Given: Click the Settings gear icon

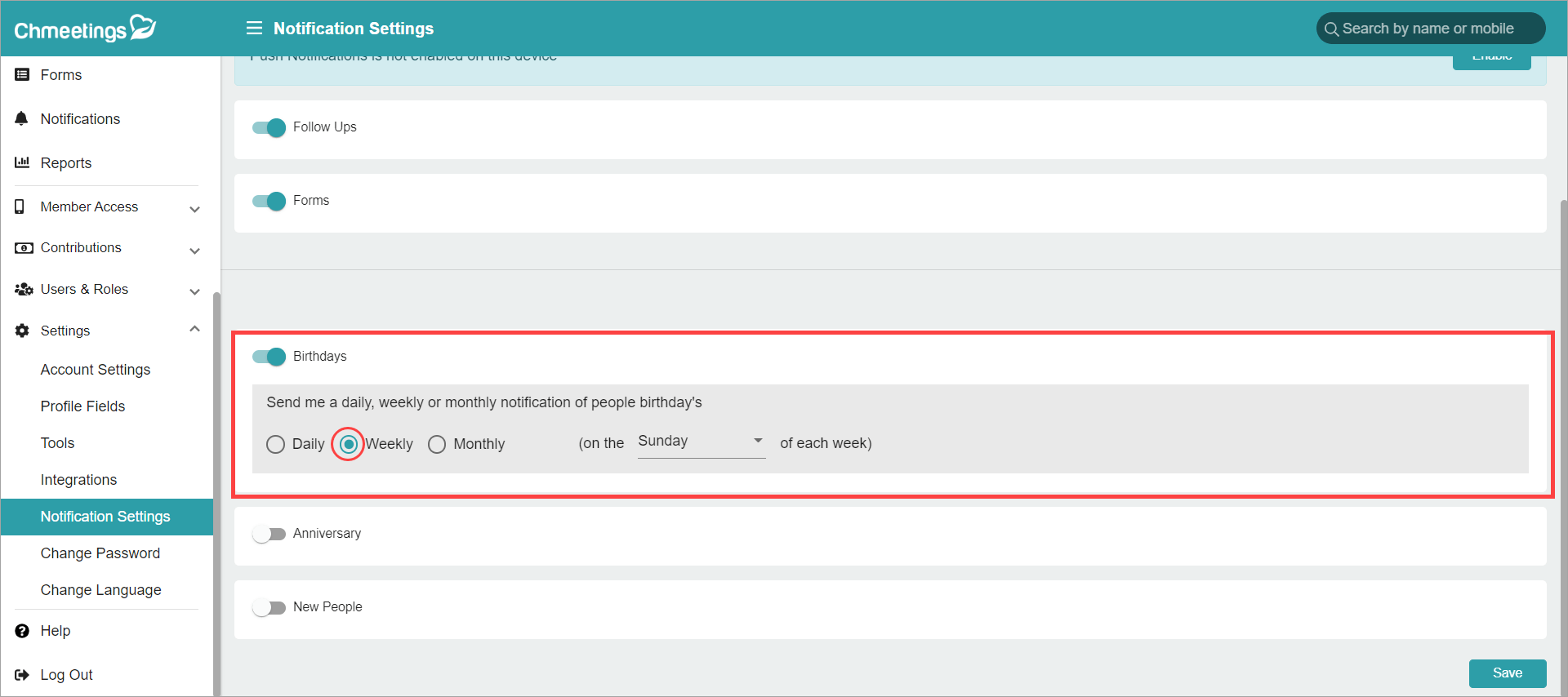Looking at the screenshot, I should click(22, 331).
